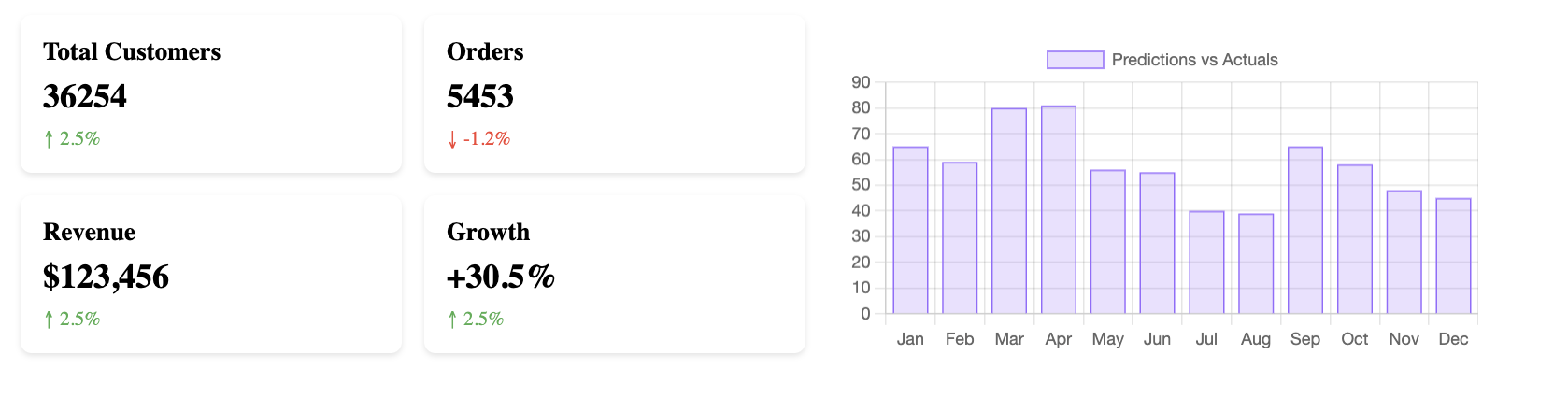
Task: Open the Orders card title
Action: [485, 51]
